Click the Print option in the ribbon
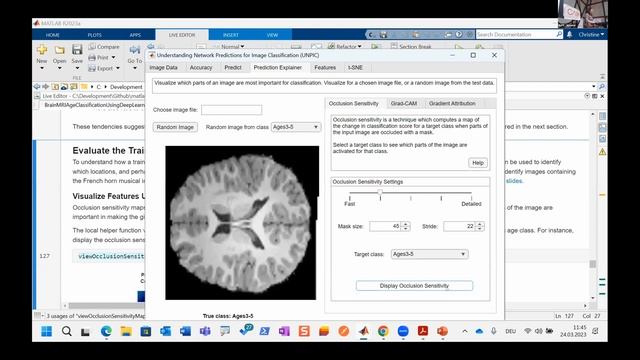Viewport: 640px width, 360px height. click(102, 58)
